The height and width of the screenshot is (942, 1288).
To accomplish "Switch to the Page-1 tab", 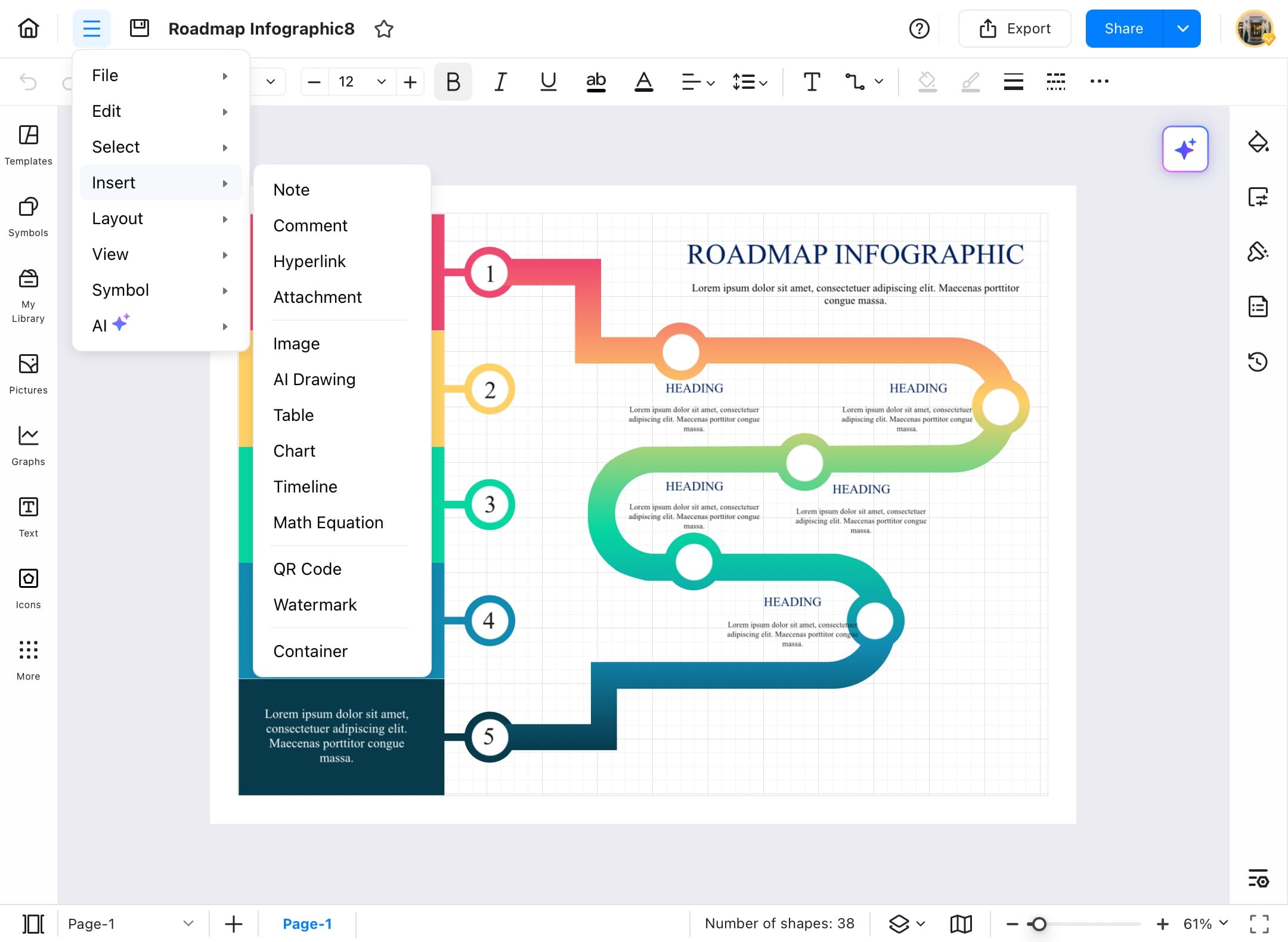I will click(x=307, y=924).
